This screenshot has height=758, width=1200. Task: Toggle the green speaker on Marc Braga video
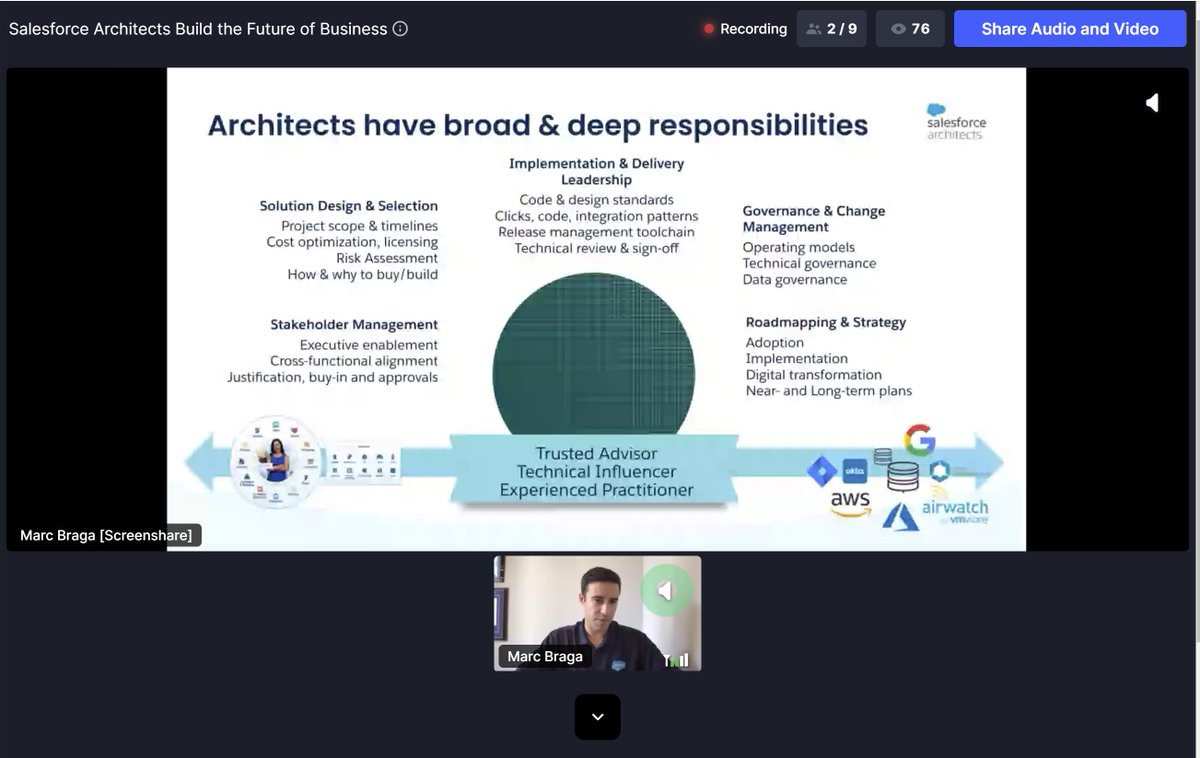coord(666,590)
